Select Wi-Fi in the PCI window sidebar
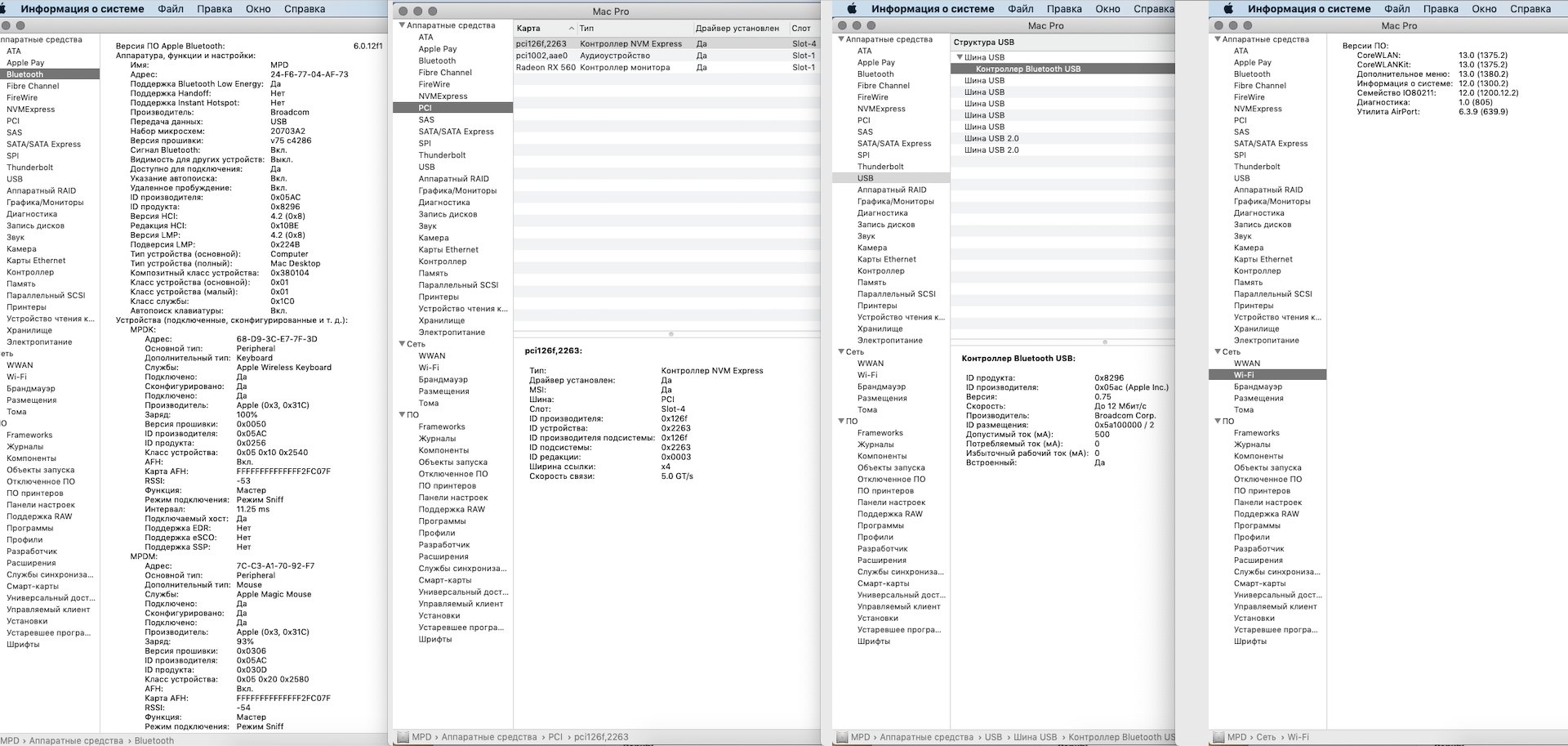Viewport: 1568px width, 746px height. [x=429, y=368]
